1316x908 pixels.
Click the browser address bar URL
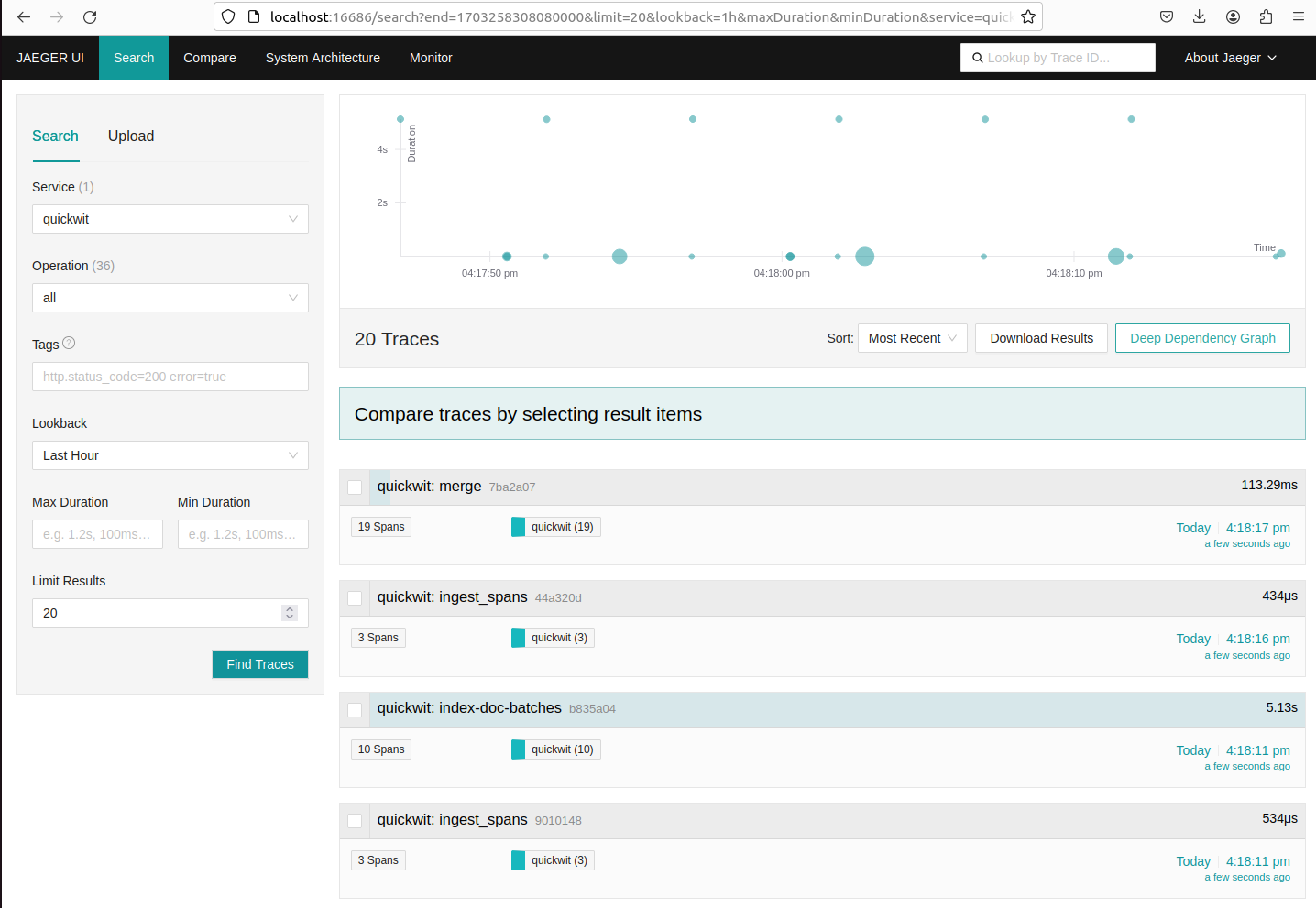click(x=641, y=16)
